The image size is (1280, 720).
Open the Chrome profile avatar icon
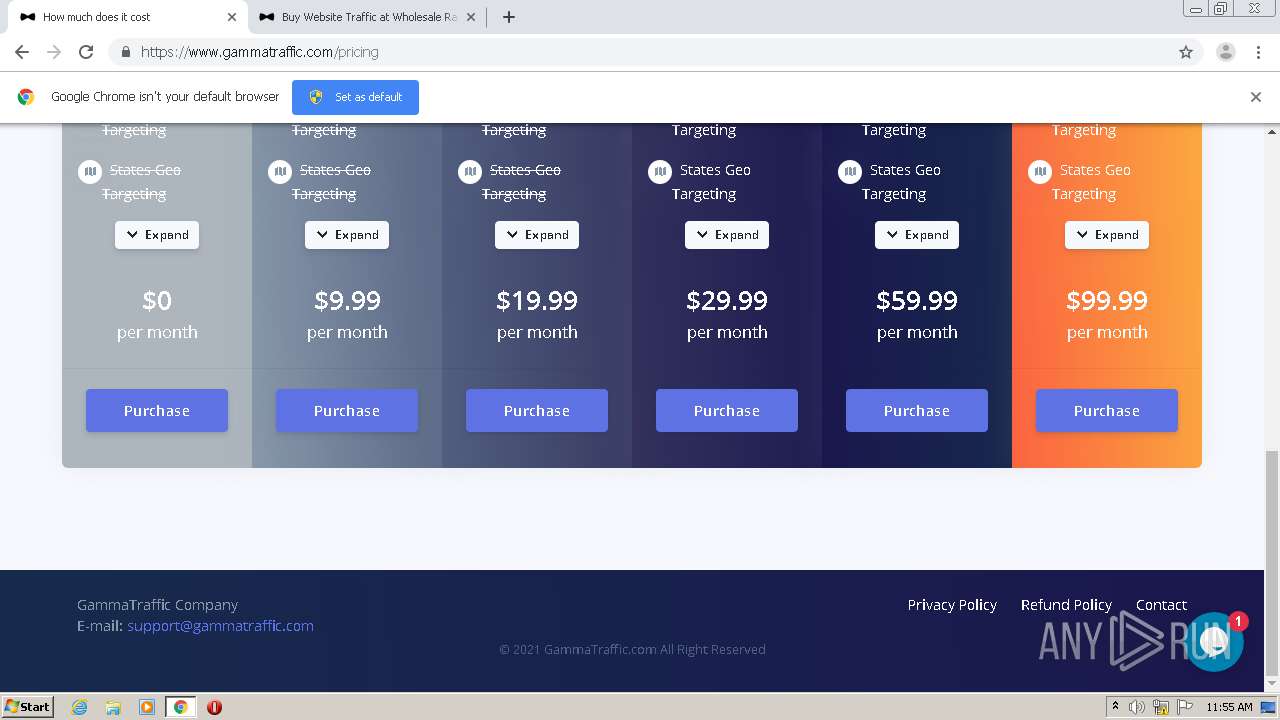click(1226, 52)
